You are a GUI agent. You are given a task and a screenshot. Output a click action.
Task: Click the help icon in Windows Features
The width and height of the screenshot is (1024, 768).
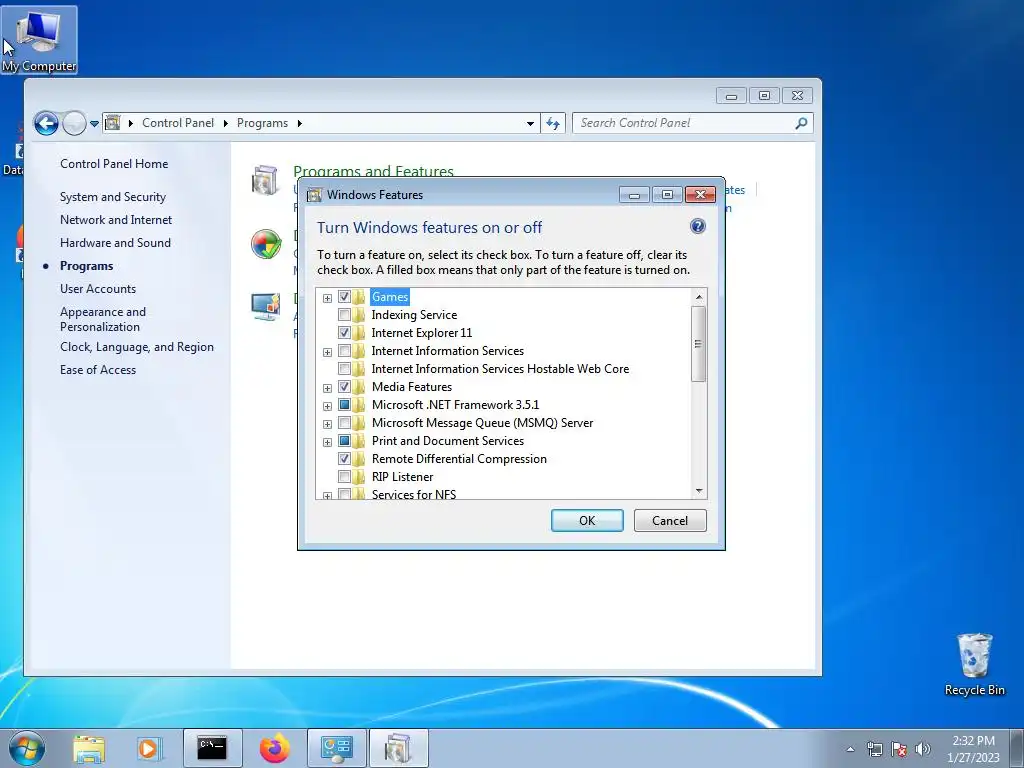697,227
